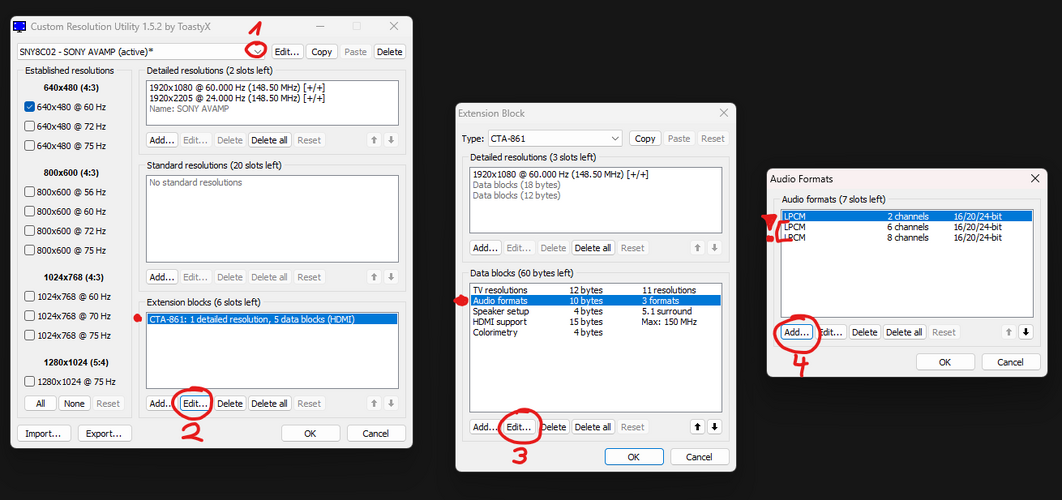1062x500 pixels.
Task: Click Add in Audio Formats dialog
Action: coord(796,332)
